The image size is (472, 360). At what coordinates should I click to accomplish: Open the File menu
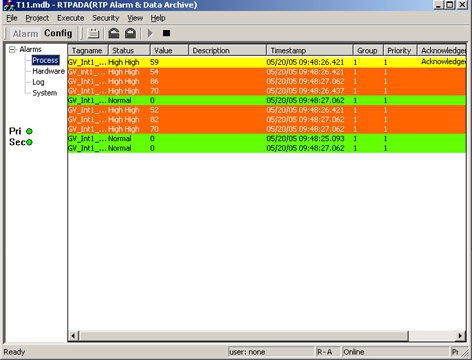point(12,18)
